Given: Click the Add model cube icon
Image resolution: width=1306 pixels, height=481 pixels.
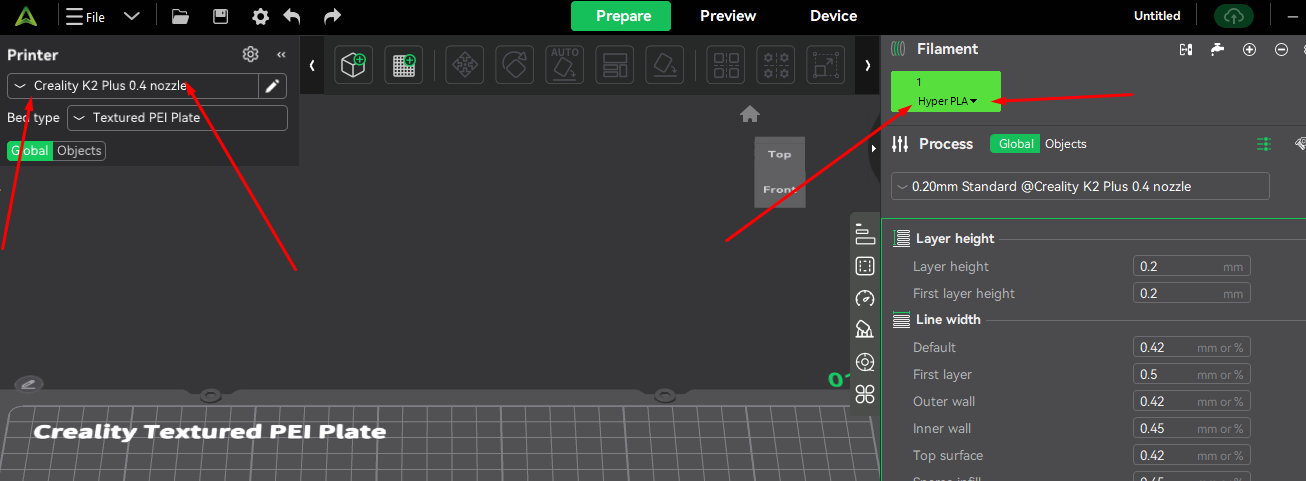Looking at the screenshot, I should (x=353, y=65).
